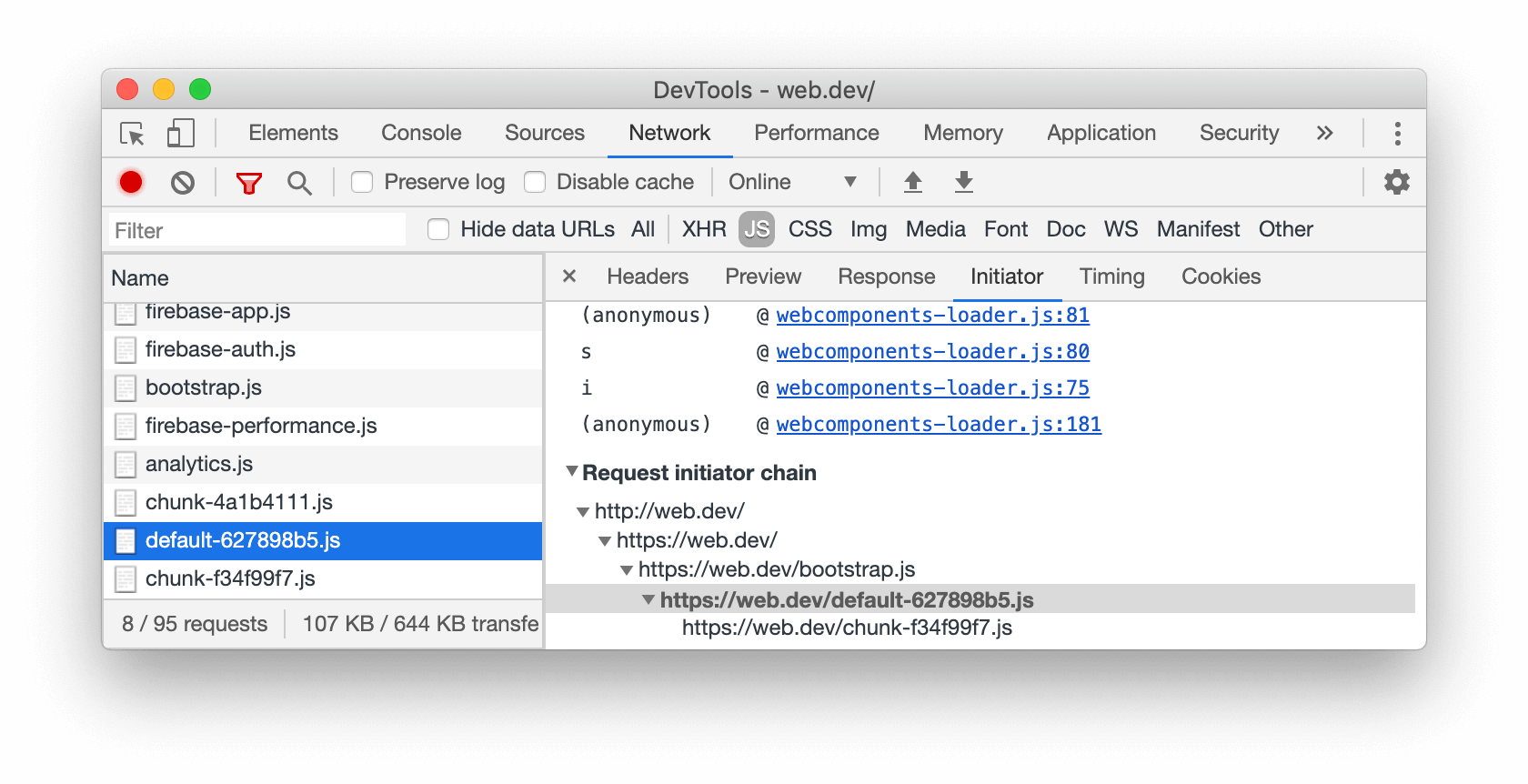Check the Hide data URLs checkbox
Viewport: 1528px width, 784px height.
click(438, 229)
